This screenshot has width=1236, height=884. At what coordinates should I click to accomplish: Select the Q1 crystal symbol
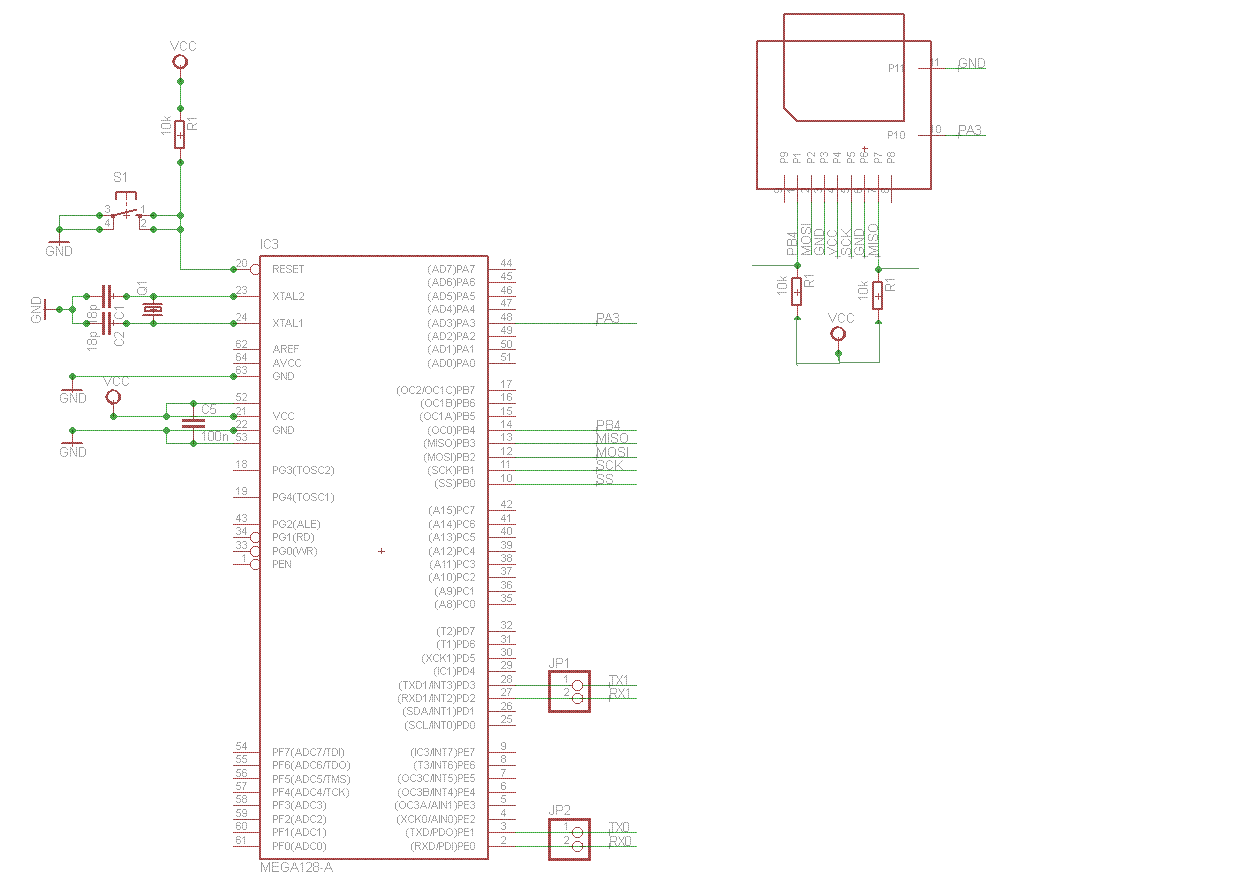[x=152, y=310]
